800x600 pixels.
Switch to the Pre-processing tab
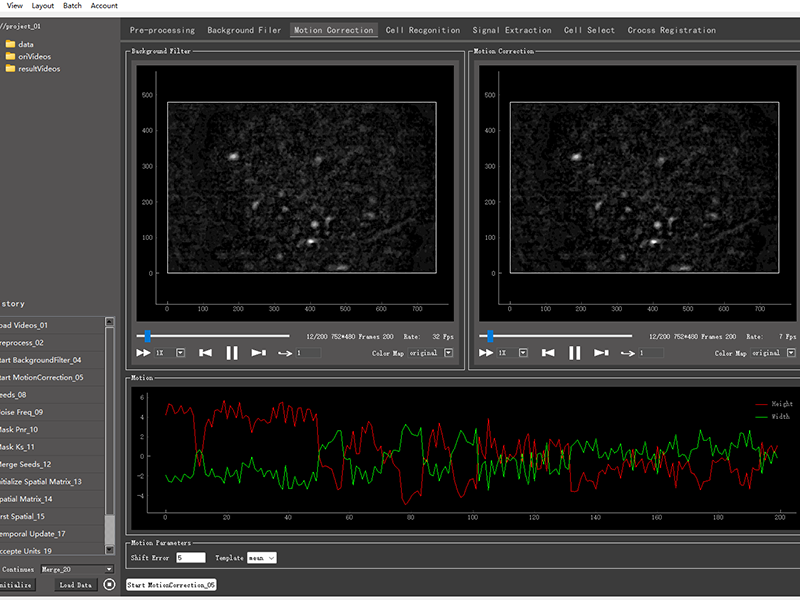[x=162, y=30]
